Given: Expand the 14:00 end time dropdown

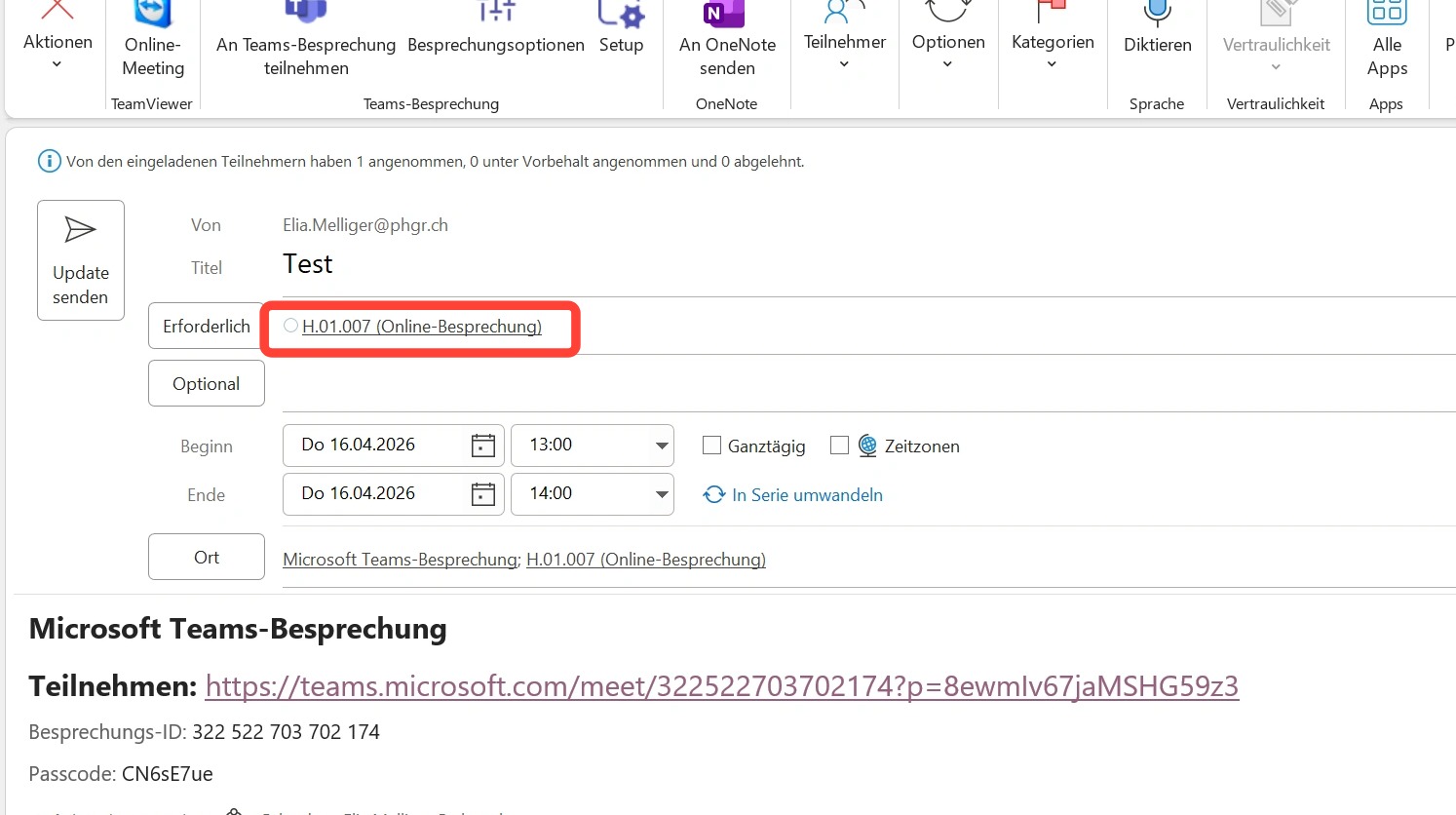Looking at the screenshot, I should [x=662, y=494].
